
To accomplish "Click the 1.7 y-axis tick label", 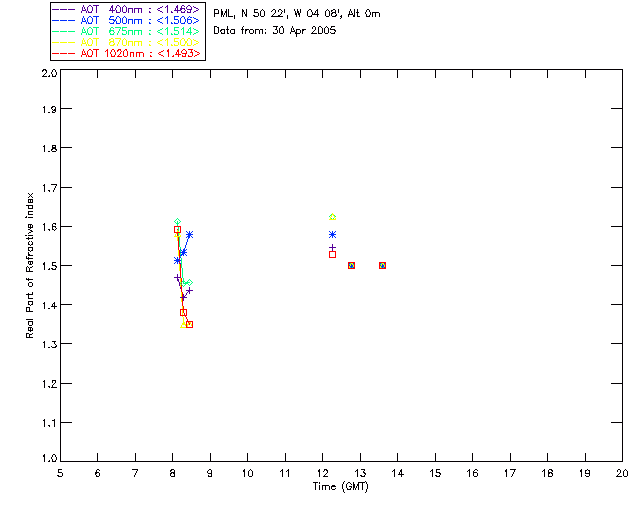I will [49, 188].
